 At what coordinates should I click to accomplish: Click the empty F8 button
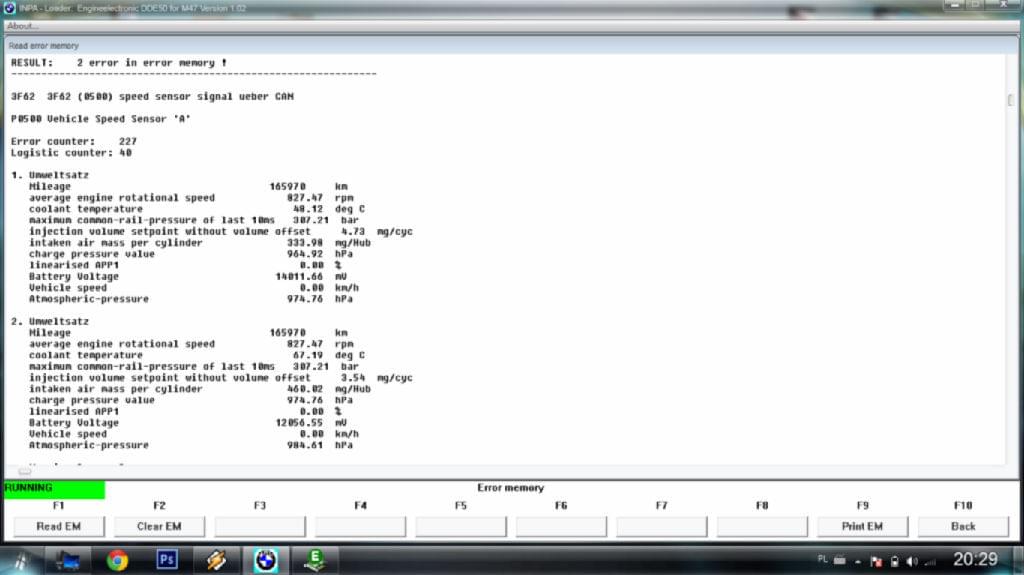762,527
